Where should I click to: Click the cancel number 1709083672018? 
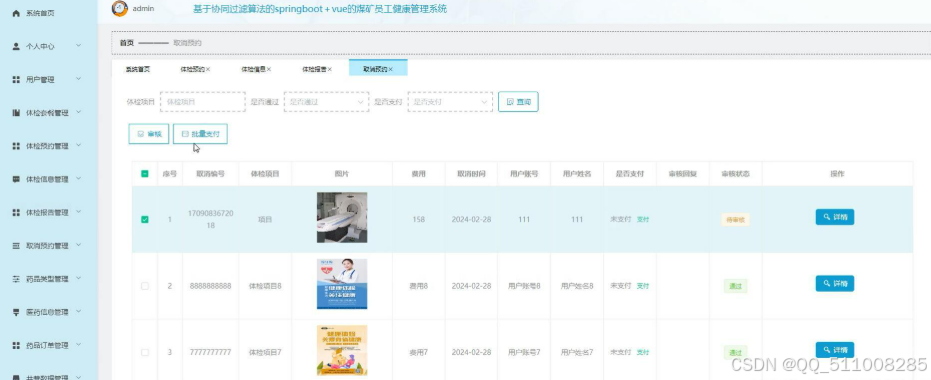(x=211, y=219)
